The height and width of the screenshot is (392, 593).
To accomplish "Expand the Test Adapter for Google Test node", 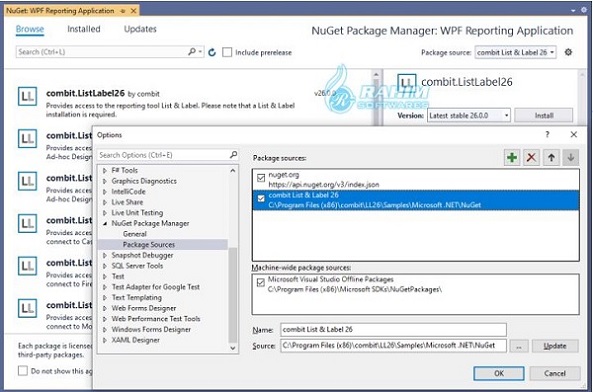I will 105,287.
